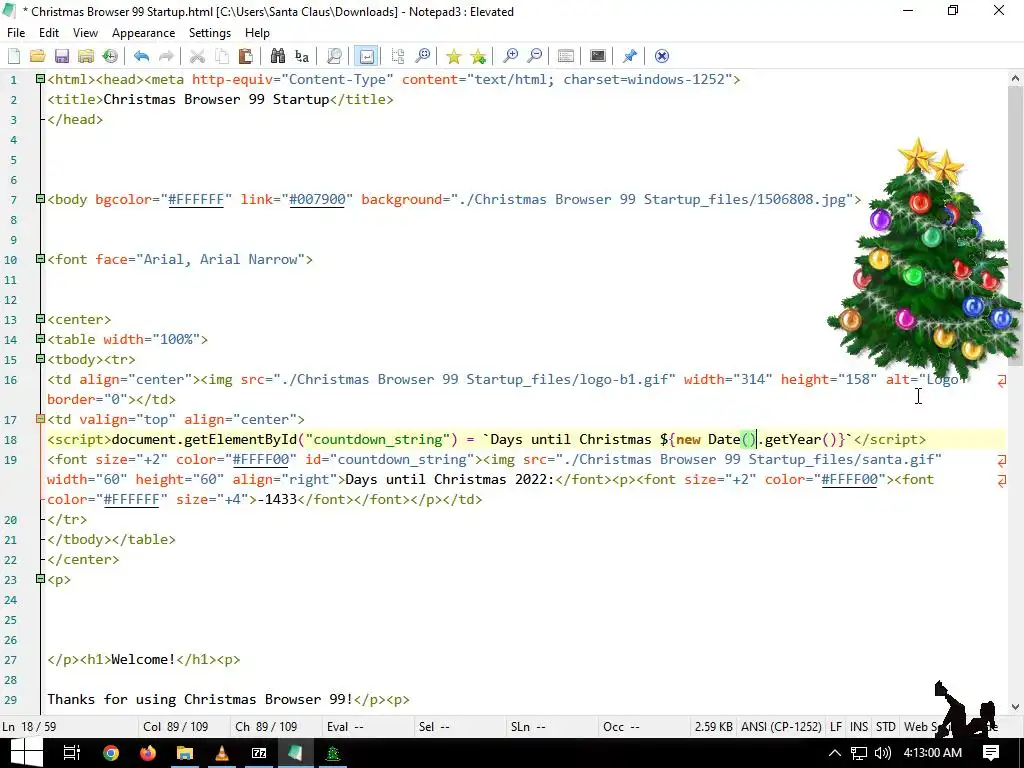
Task: Click the Cut scissors icon
Action: 197,56
